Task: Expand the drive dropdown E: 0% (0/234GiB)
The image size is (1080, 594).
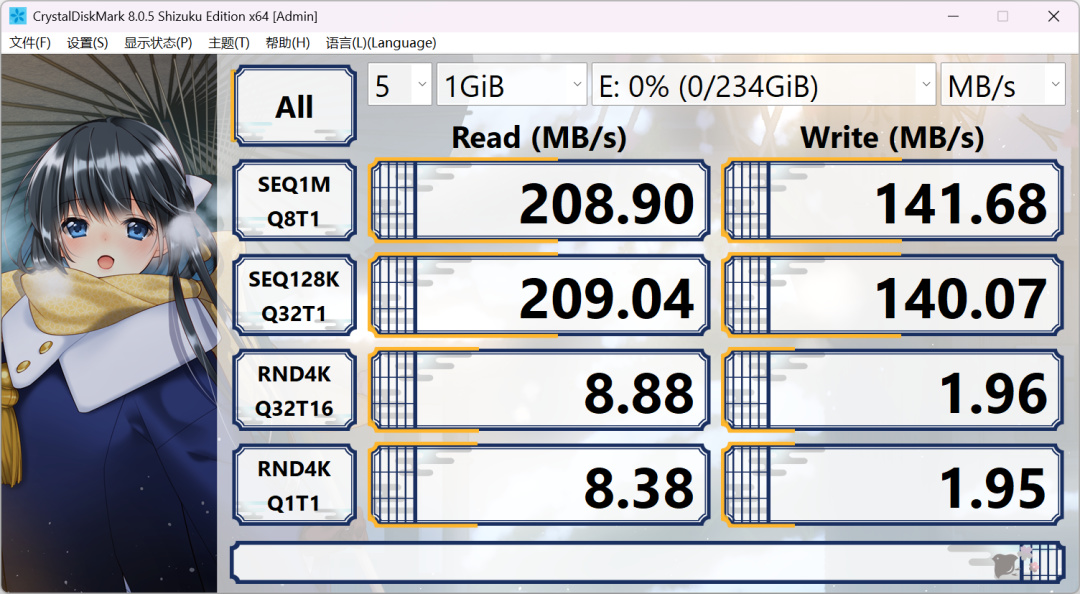Action: (763, 85)
